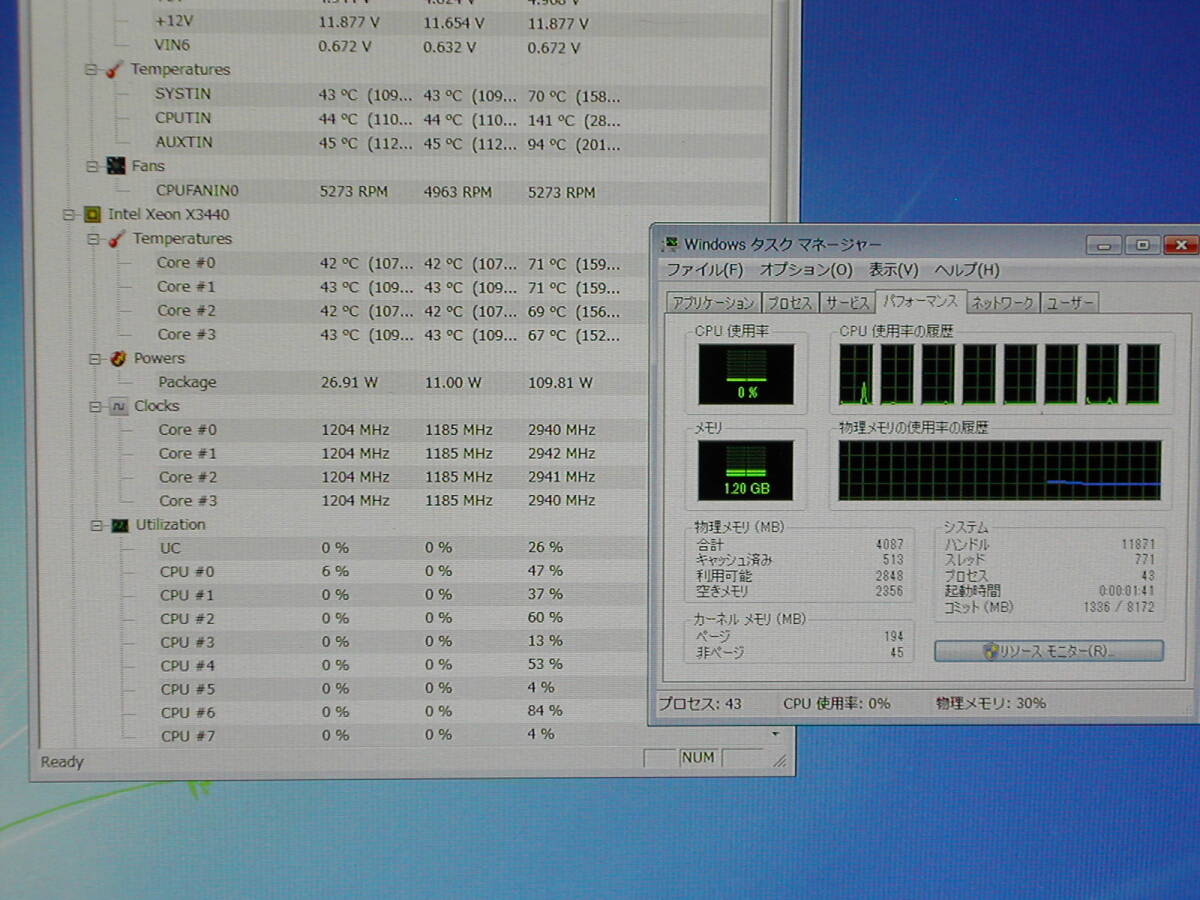Collapse the Utilization node

[x=96, y=525]
